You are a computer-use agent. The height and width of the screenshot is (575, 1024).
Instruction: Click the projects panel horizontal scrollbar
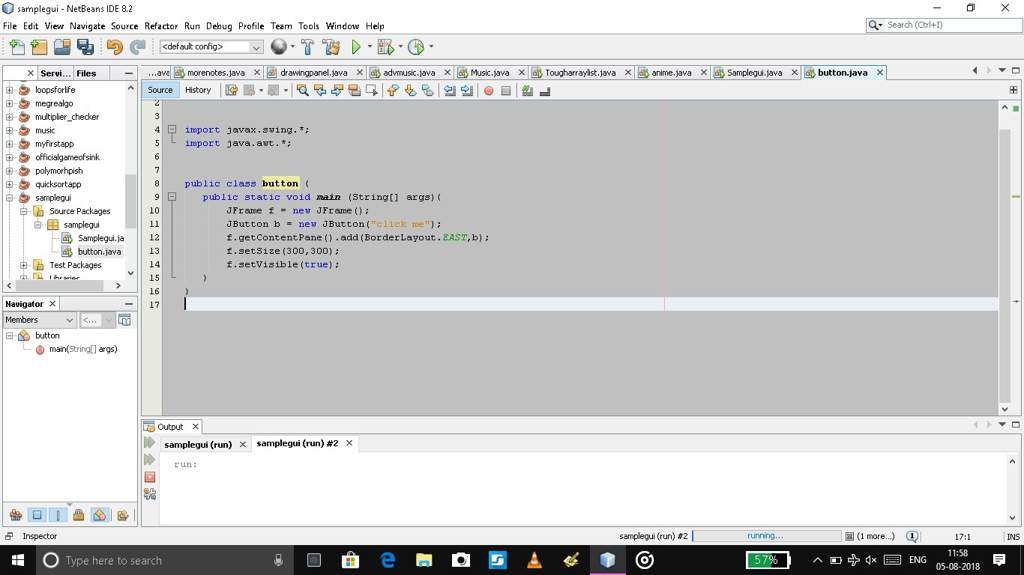pos(64,286)
